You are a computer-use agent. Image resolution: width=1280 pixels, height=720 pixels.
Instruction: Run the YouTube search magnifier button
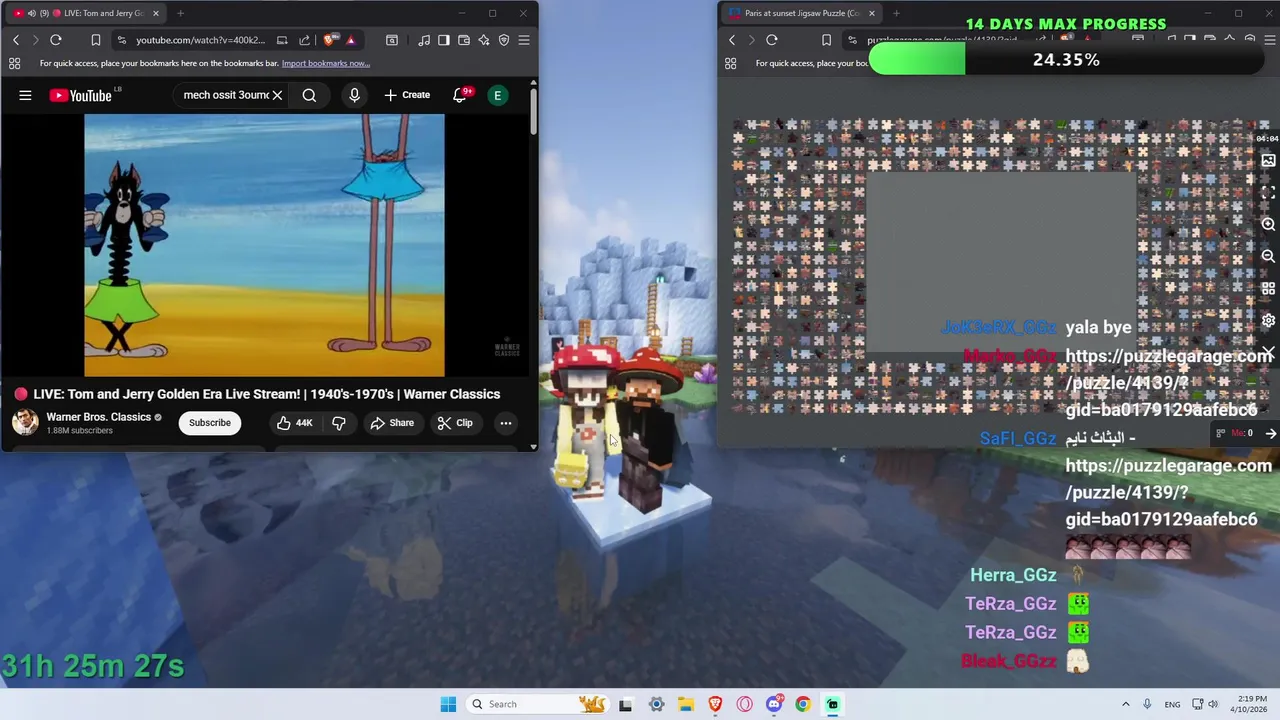click(309, 95)
